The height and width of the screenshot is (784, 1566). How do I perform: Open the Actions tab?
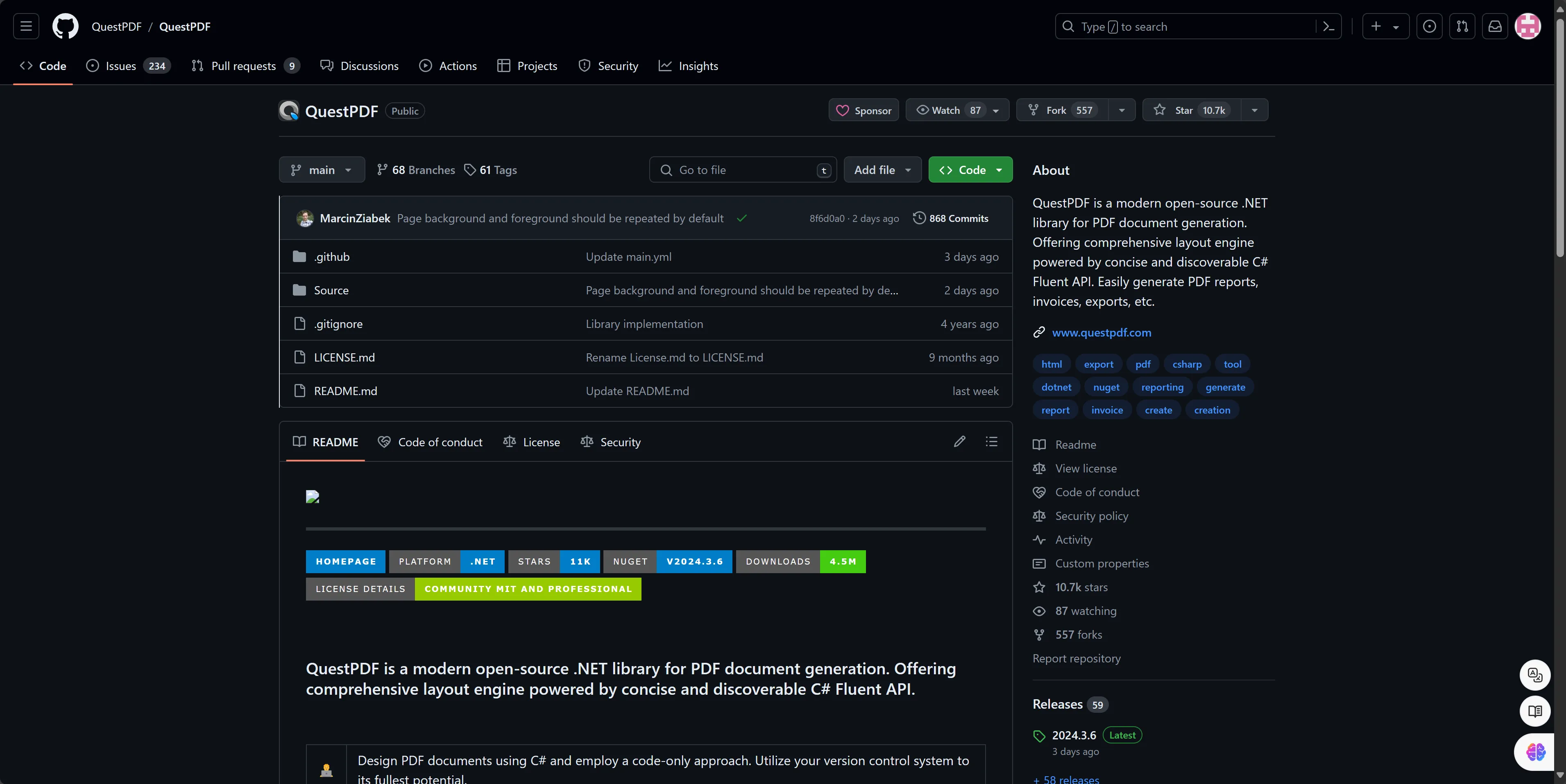(x=448, y=66)
